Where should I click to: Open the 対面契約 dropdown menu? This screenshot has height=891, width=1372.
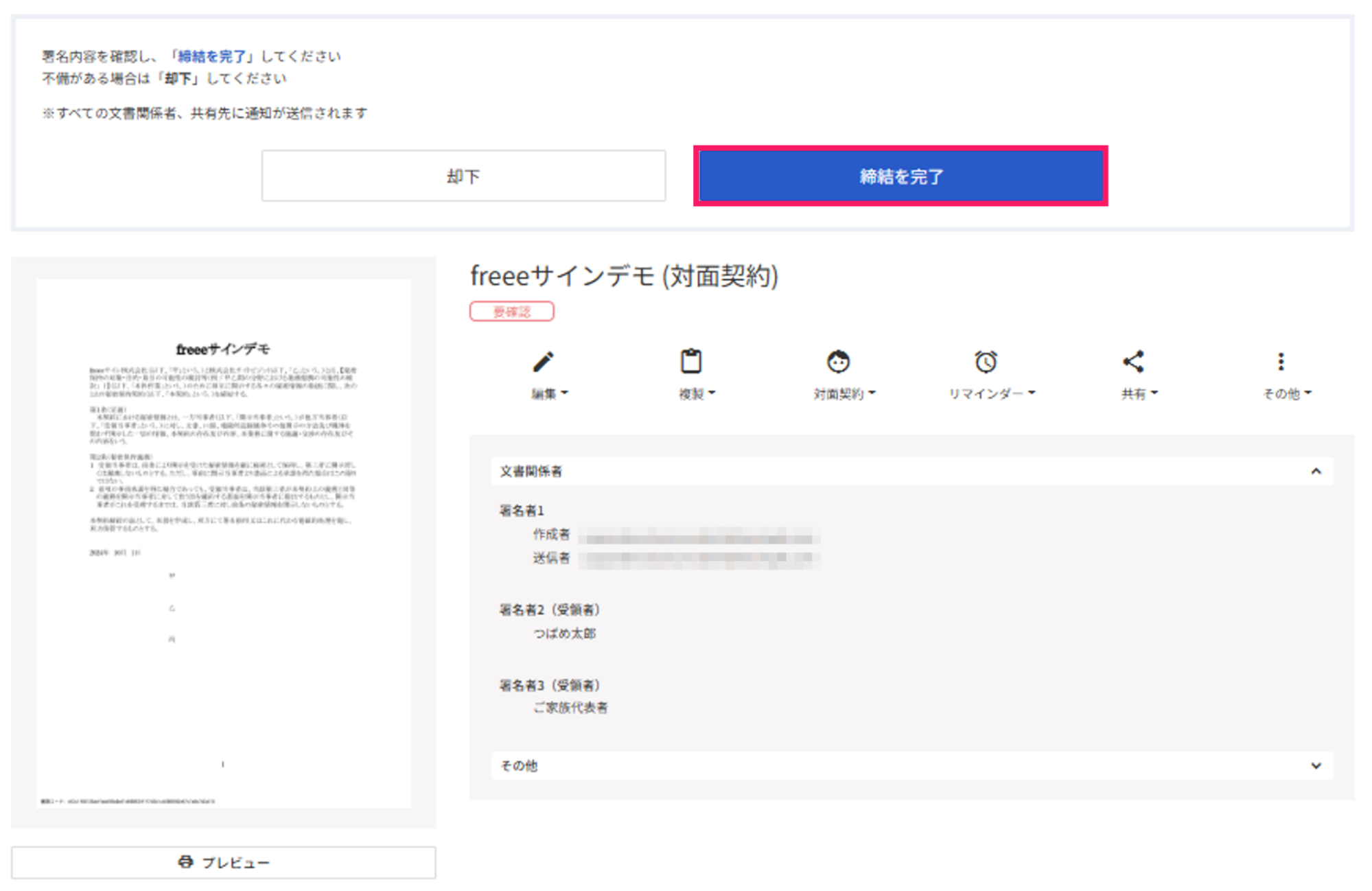point(844,394)
